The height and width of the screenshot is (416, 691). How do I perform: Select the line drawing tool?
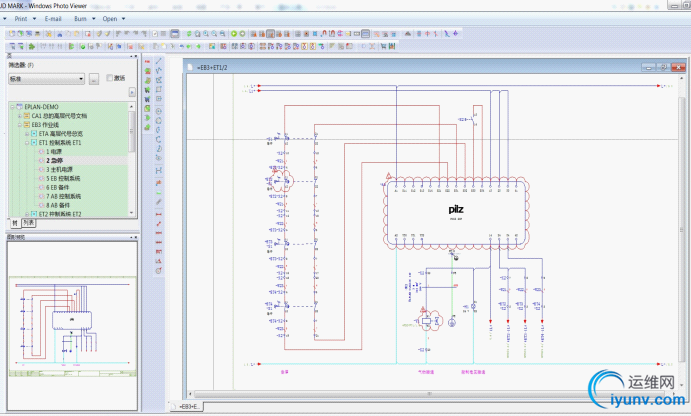point(159,61)
